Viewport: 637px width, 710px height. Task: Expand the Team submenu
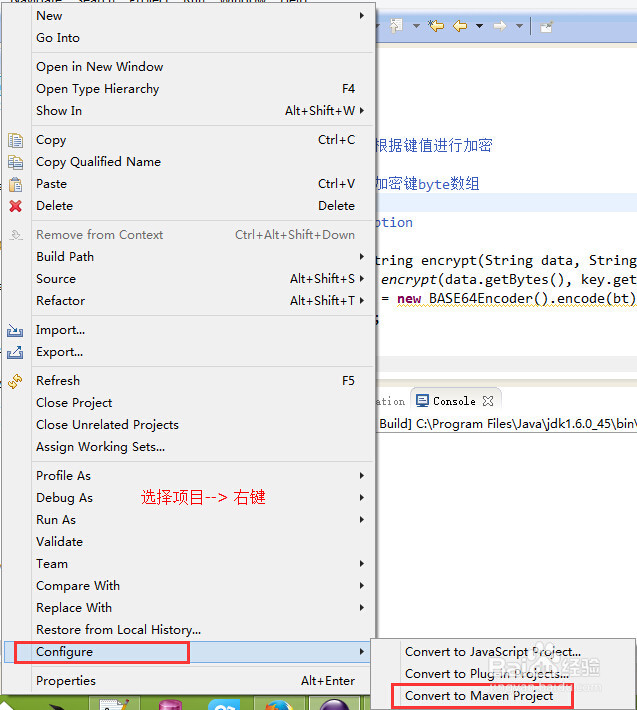189,564
